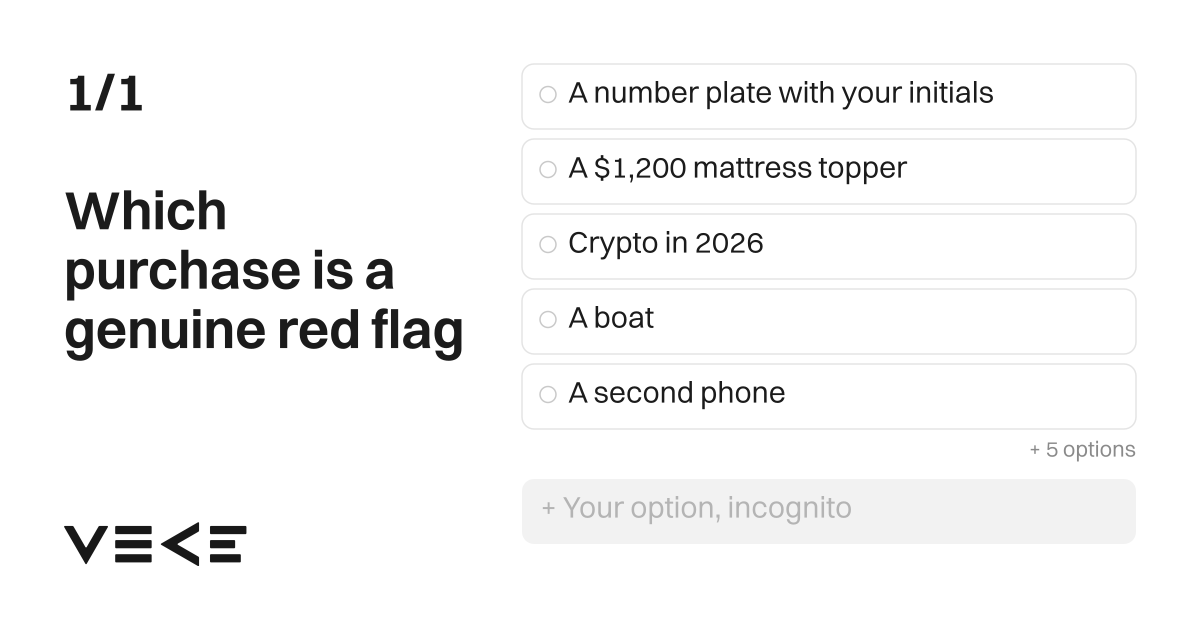Expand the + 5 options list
1200x630 pixels.
tap(1082, 450)
